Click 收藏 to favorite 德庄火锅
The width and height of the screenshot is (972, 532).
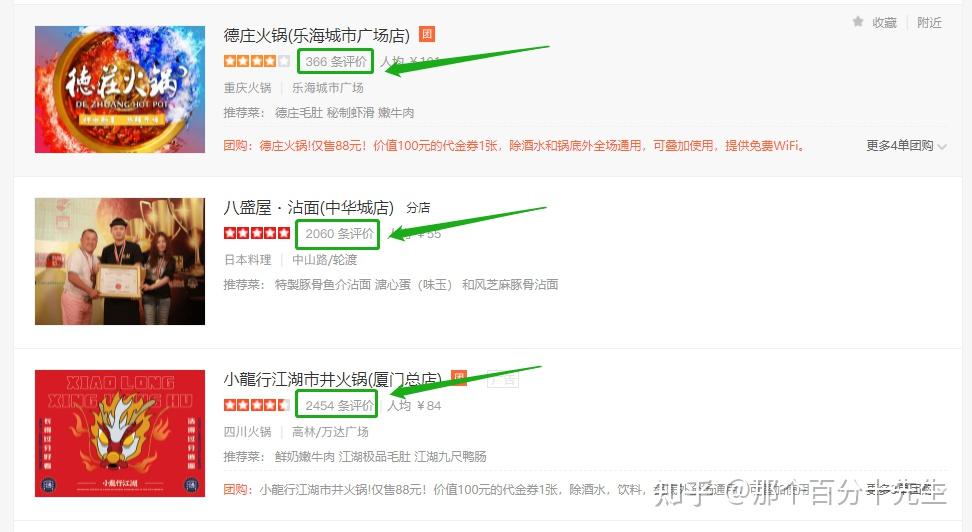coord(884,22)
